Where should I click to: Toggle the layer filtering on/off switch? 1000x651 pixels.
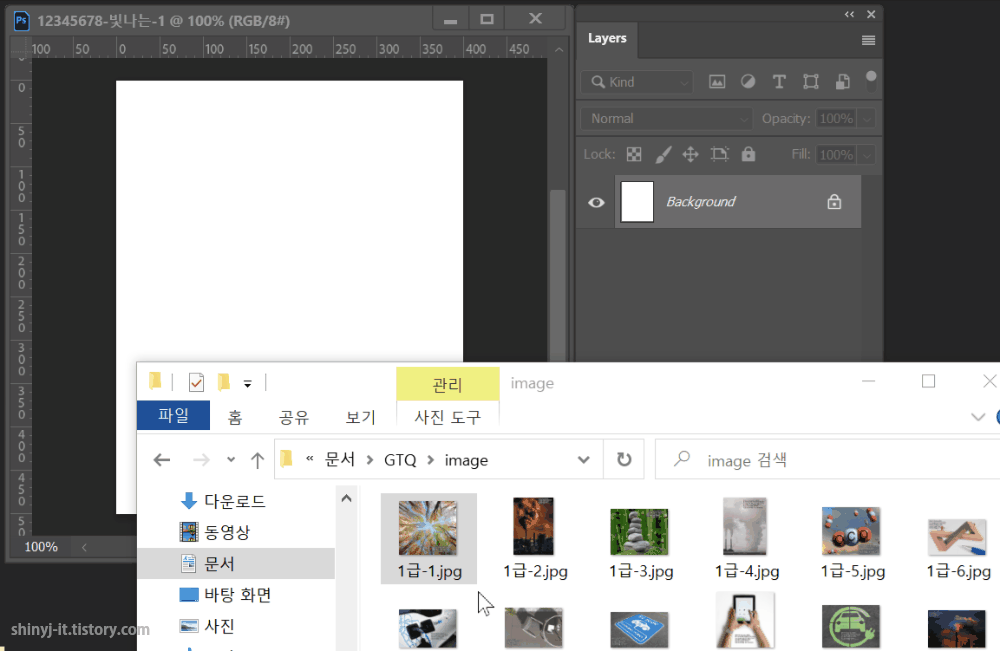(871, 81)
